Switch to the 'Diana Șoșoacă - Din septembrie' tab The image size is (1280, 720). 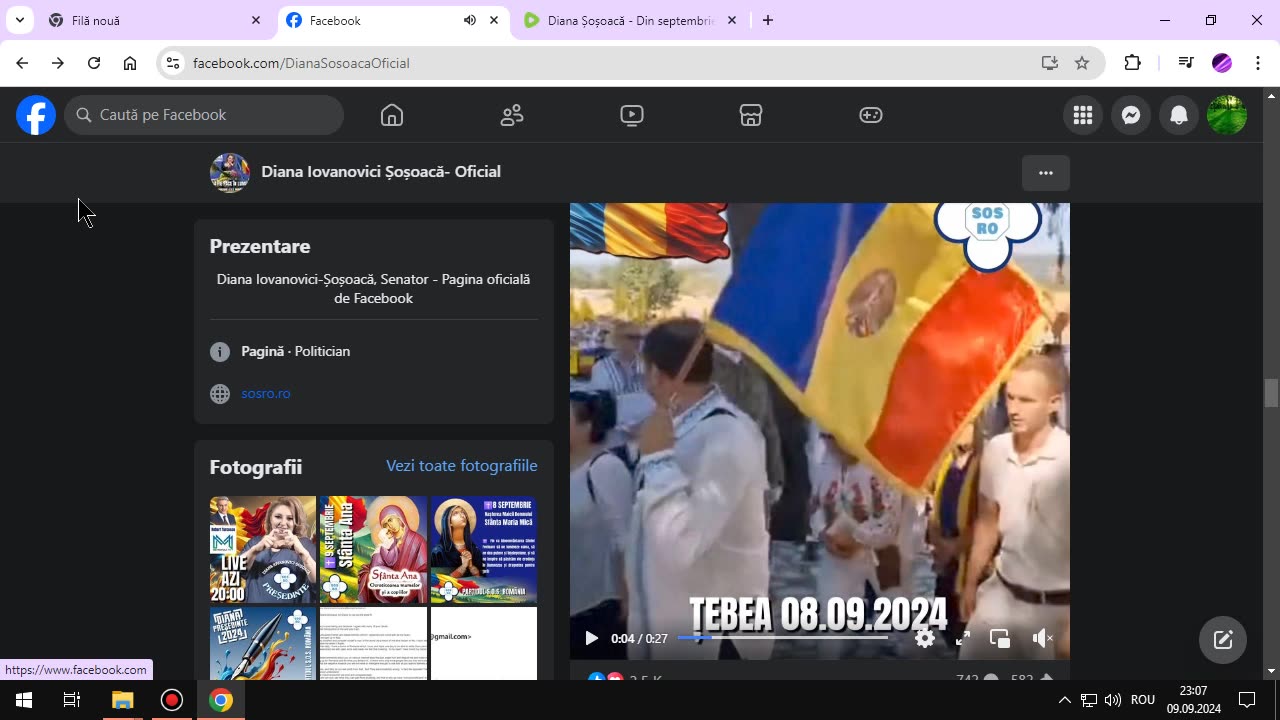pyautogui.click(x=632, y=20)
